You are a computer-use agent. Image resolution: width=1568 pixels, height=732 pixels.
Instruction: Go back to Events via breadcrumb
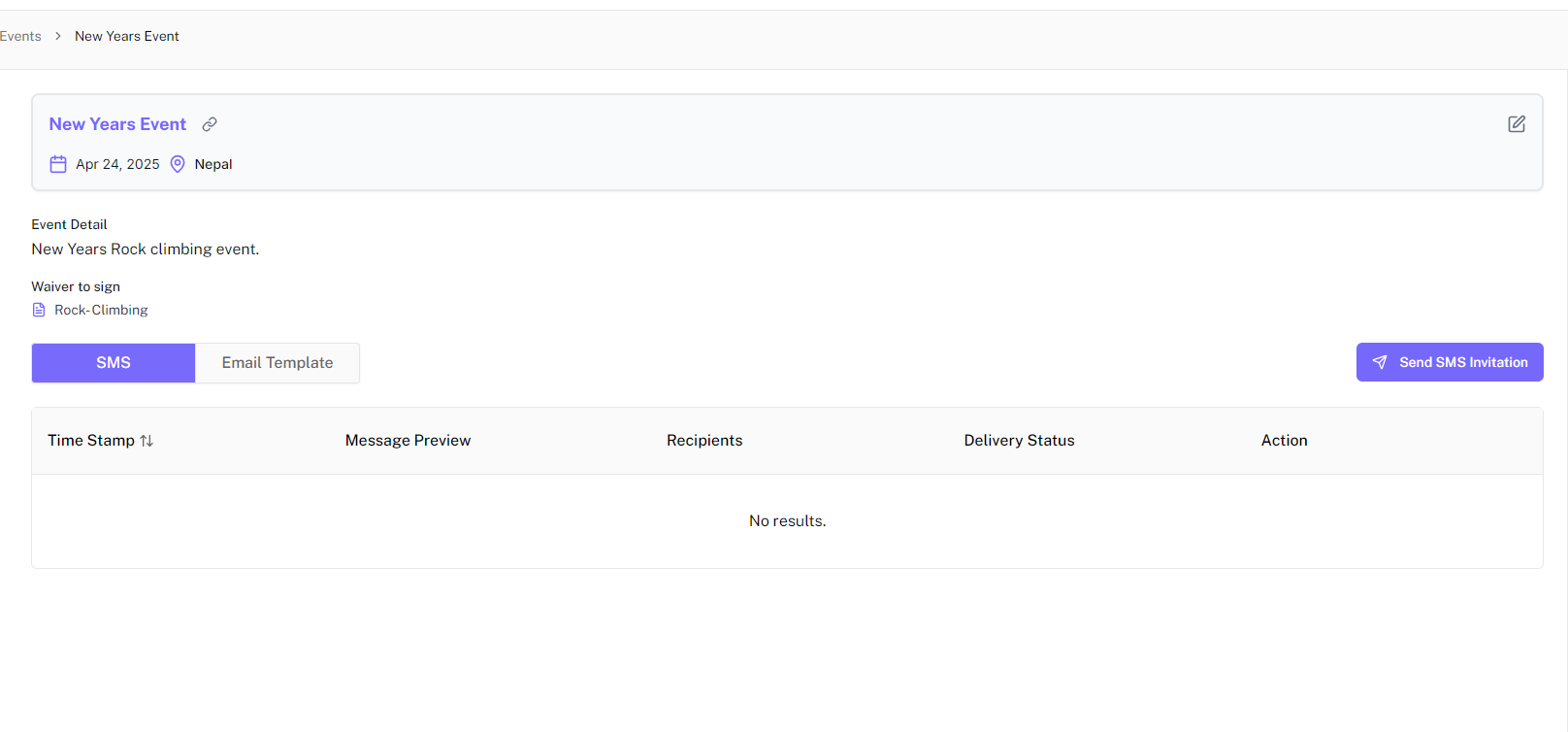click(x=20, y=36)
